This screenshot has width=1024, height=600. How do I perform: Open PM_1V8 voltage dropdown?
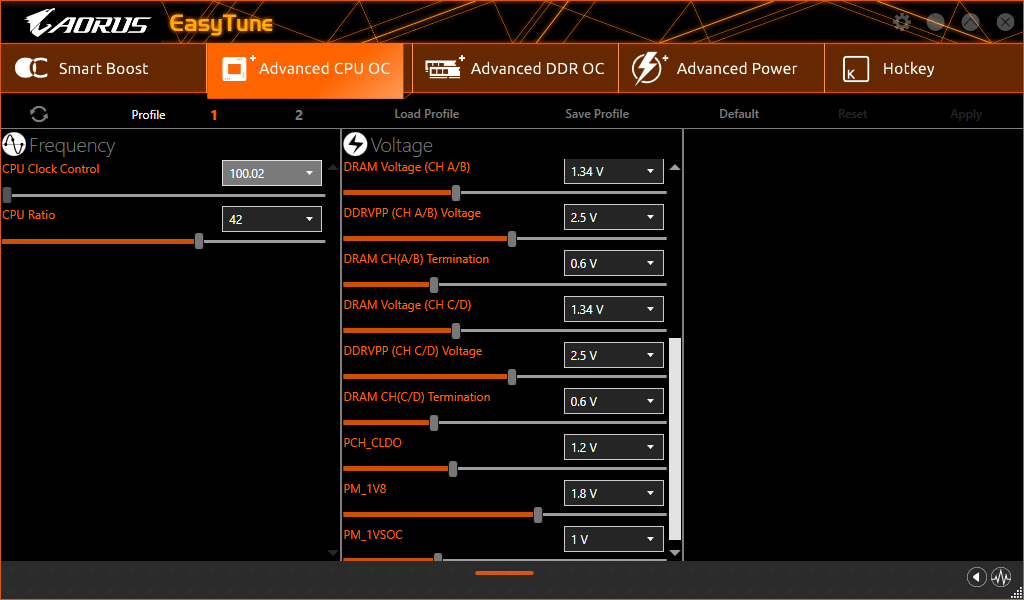pos(613,493)
